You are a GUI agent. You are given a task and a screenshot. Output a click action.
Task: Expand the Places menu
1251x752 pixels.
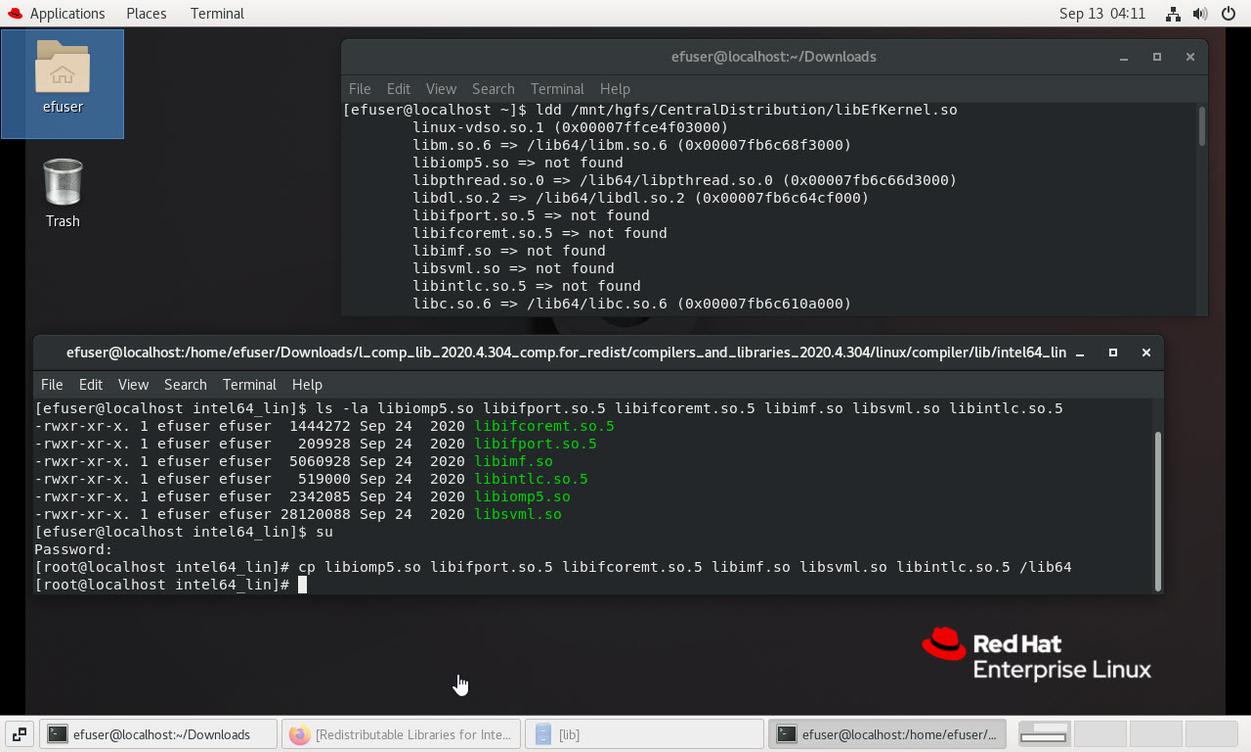click(x=146, y=13)
